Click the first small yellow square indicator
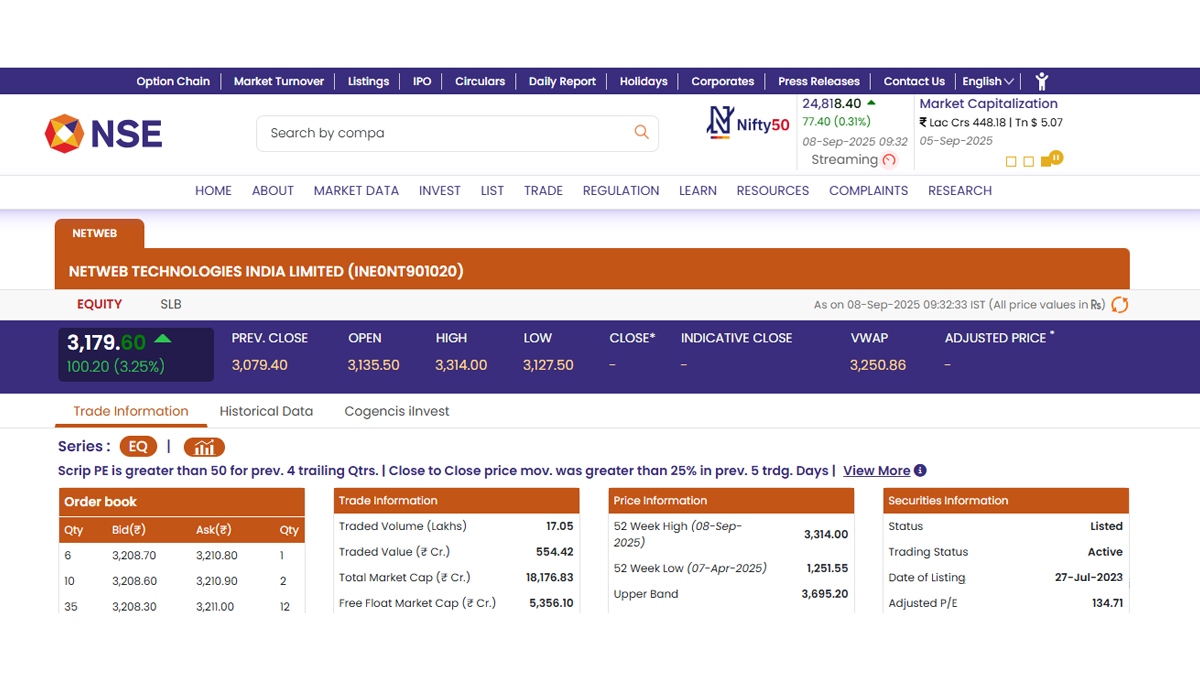This screenshot has width=1200, height=675. [x=1011, y=162]
